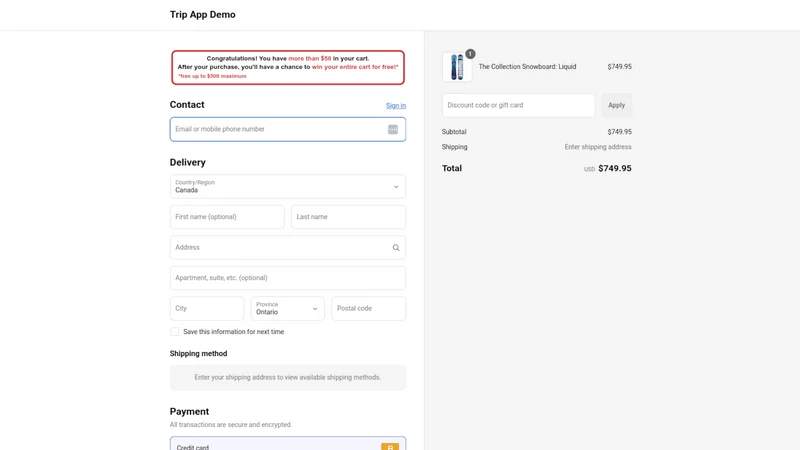Open the Country/Region dropdown

coord(288,187)
